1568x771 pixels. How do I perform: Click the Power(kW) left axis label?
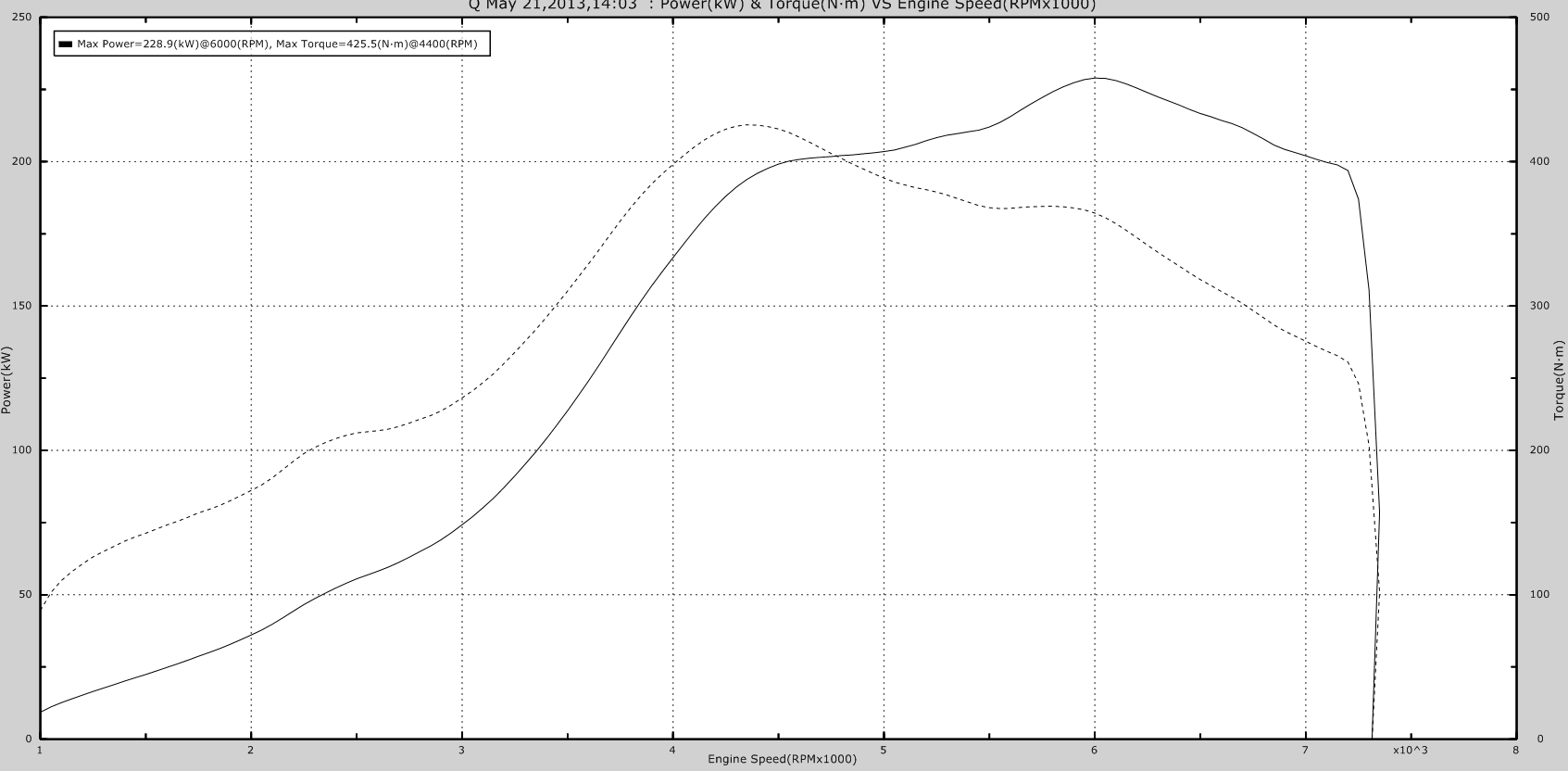point(6,380)
